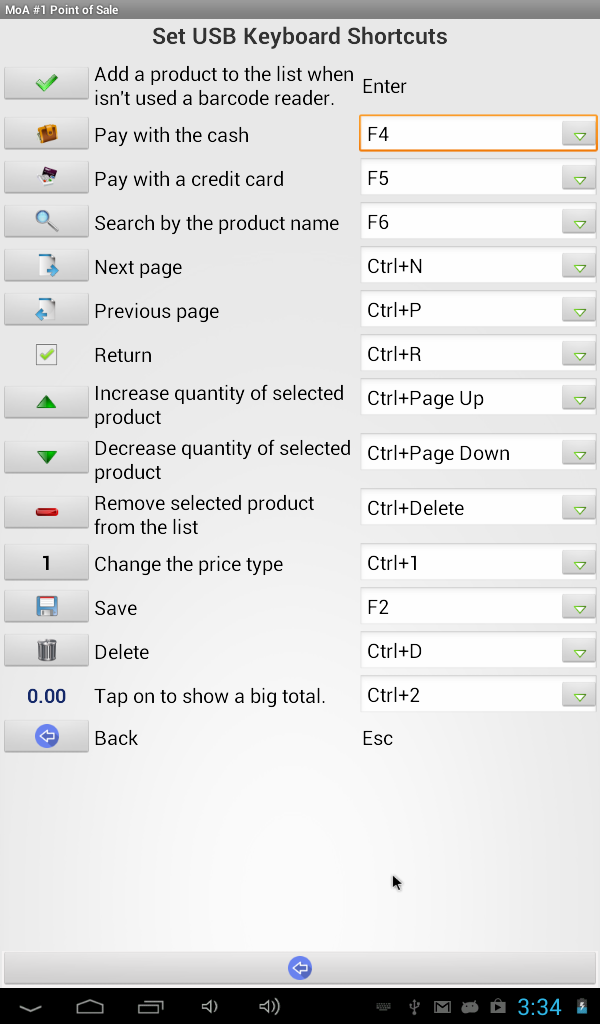Click the wallet icon for cash payment
The height and width of the screenshot is (1024, 600).
pyautogui.click(x=46, y=134)
